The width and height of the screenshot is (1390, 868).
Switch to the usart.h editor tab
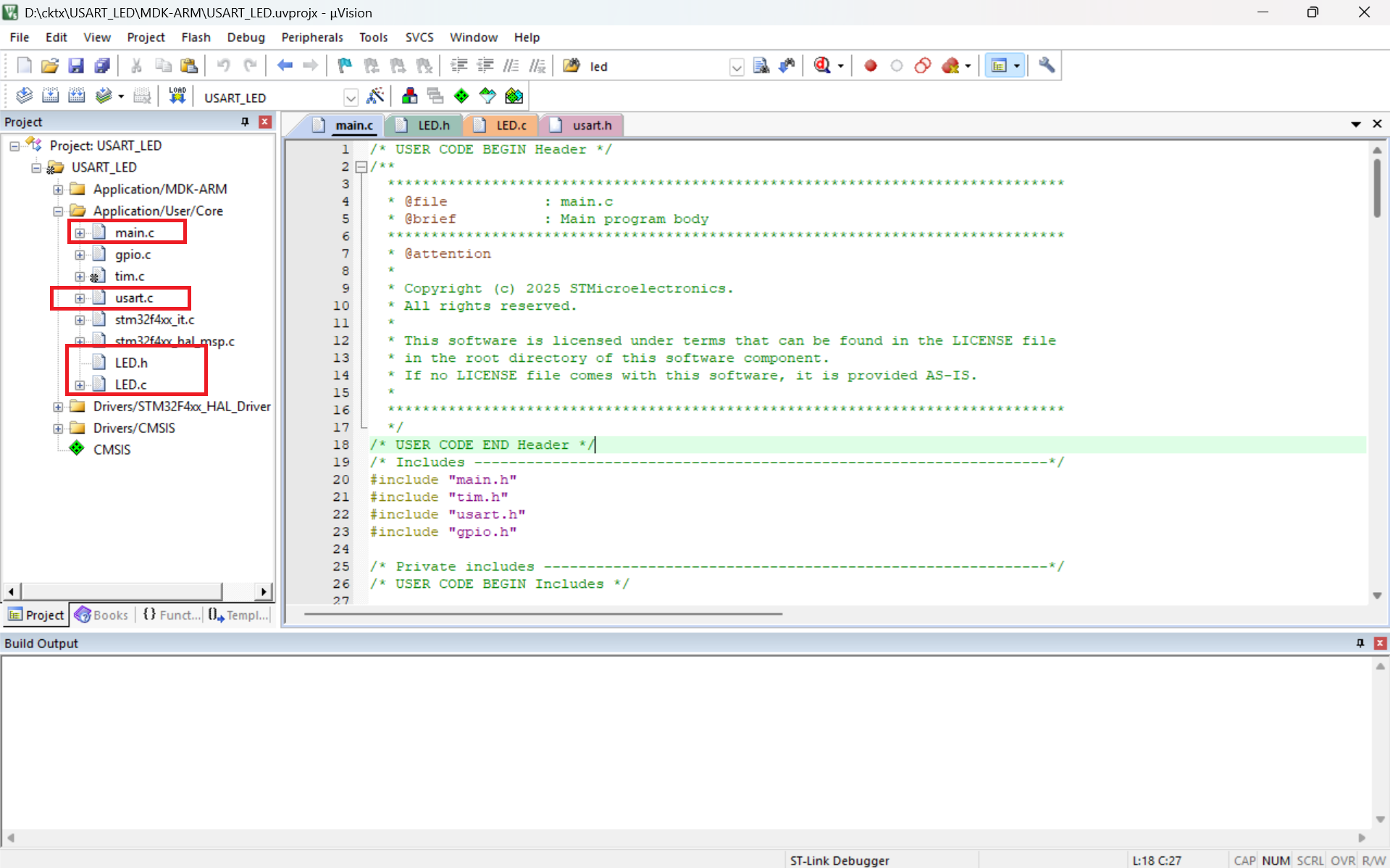click(x=582, y=125)
